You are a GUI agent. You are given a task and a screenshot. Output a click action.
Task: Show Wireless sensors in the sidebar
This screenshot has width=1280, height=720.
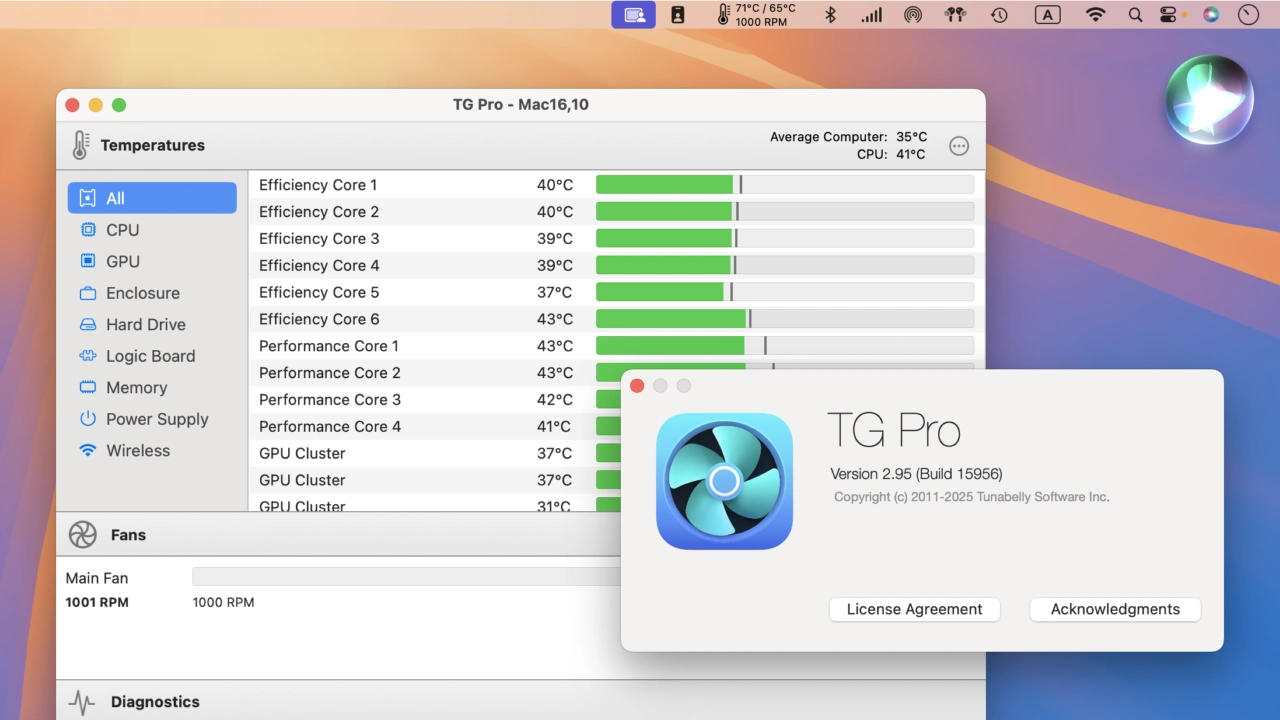[138, 450]
